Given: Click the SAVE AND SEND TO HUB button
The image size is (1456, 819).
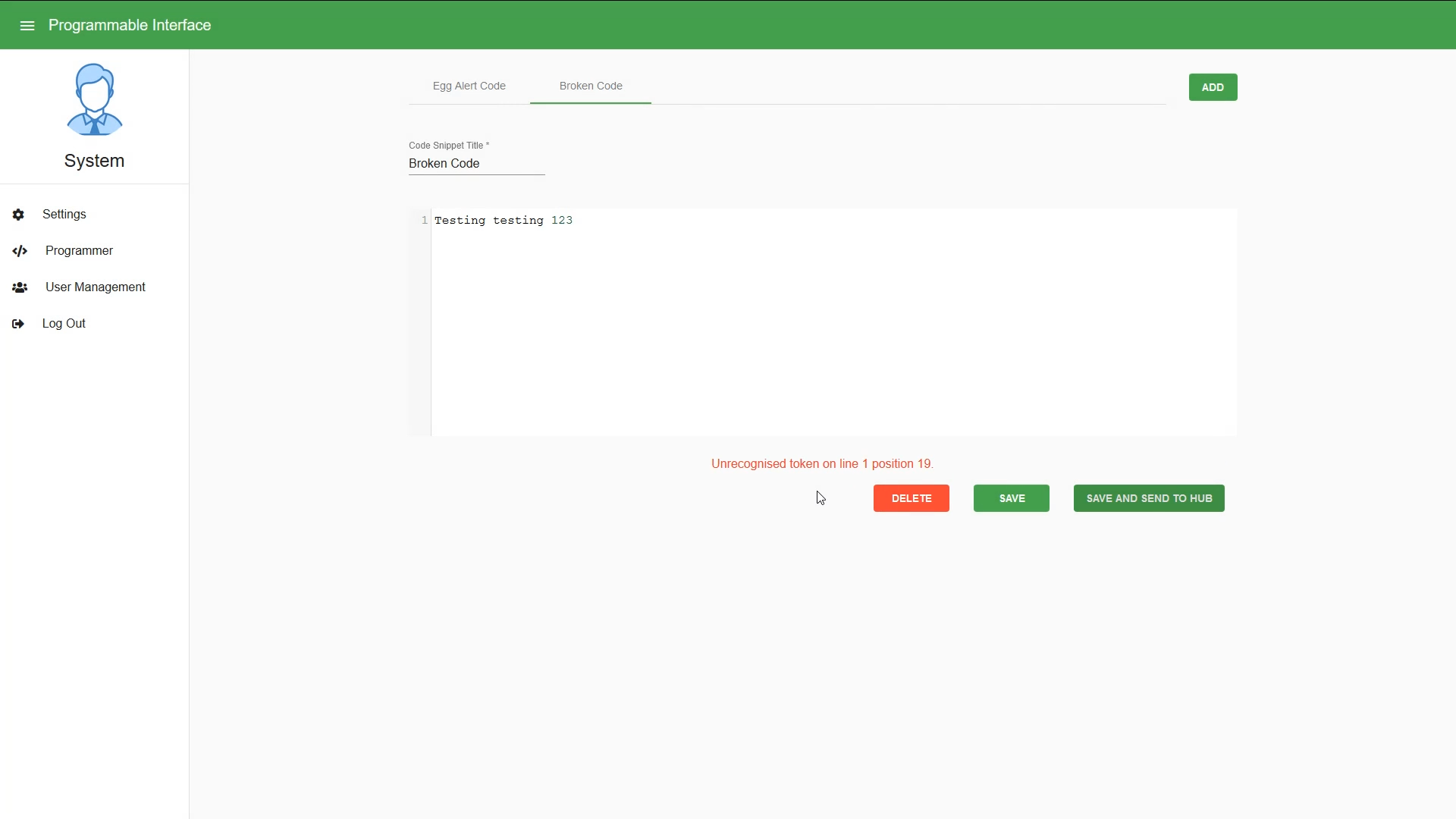Looking at the screenshot, I should tap(1149, 498).
